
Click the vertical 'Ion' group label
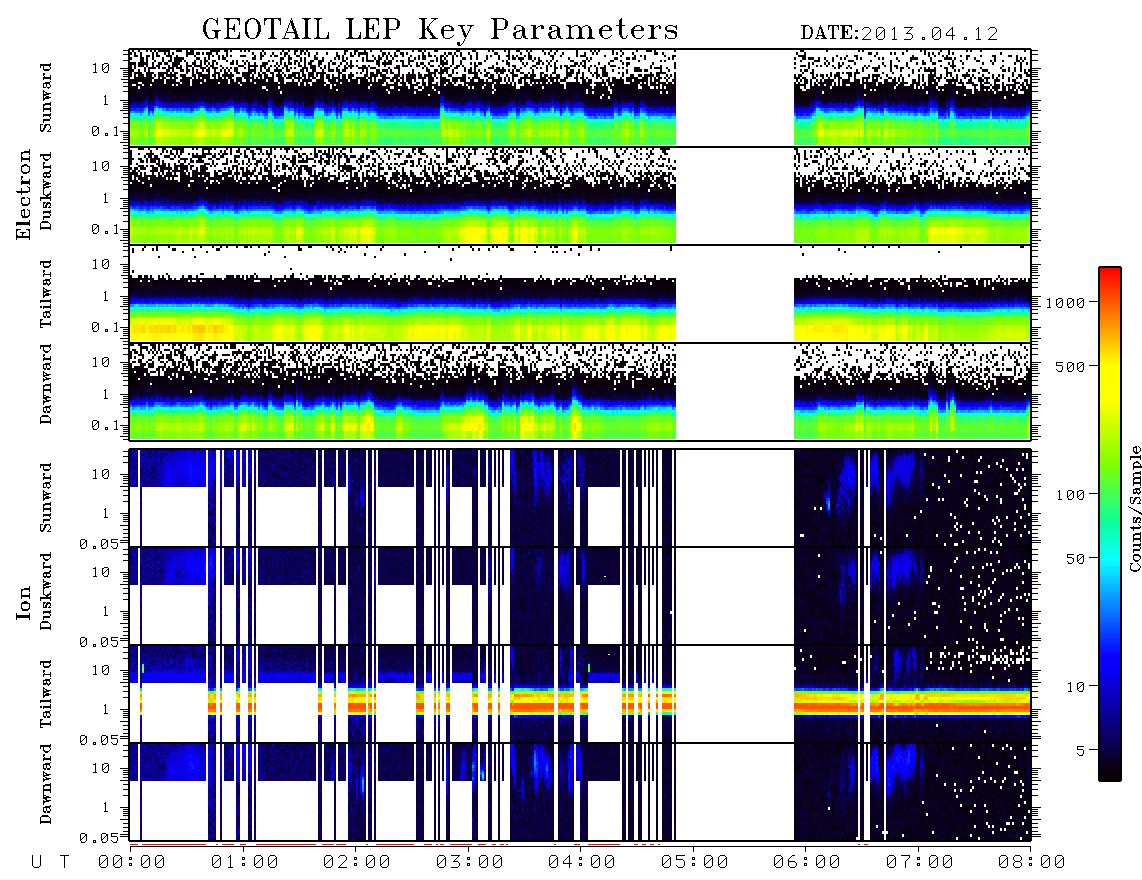coord(24,603)
